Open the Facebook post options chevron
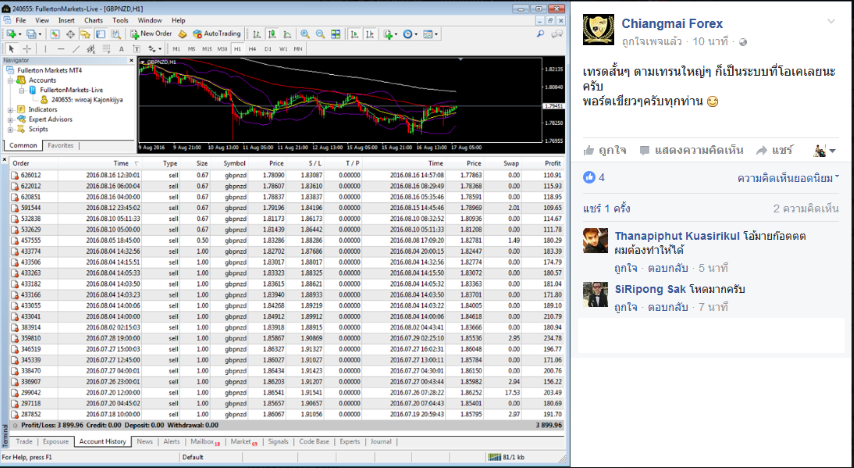The image size is (854, 468). pyautogui.click(x=831, y=22)
